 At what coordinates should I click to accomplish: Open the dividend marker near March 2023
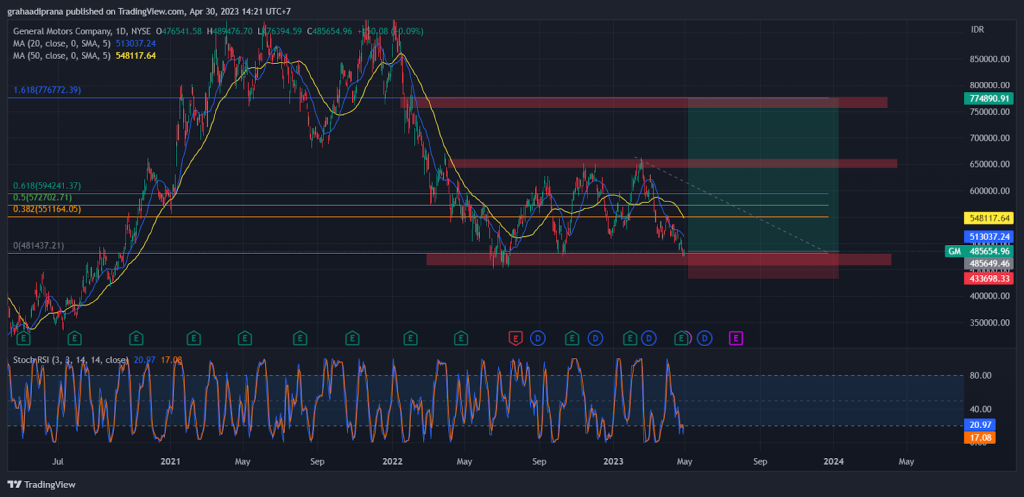pyautogui.click(x=648, y=338)
